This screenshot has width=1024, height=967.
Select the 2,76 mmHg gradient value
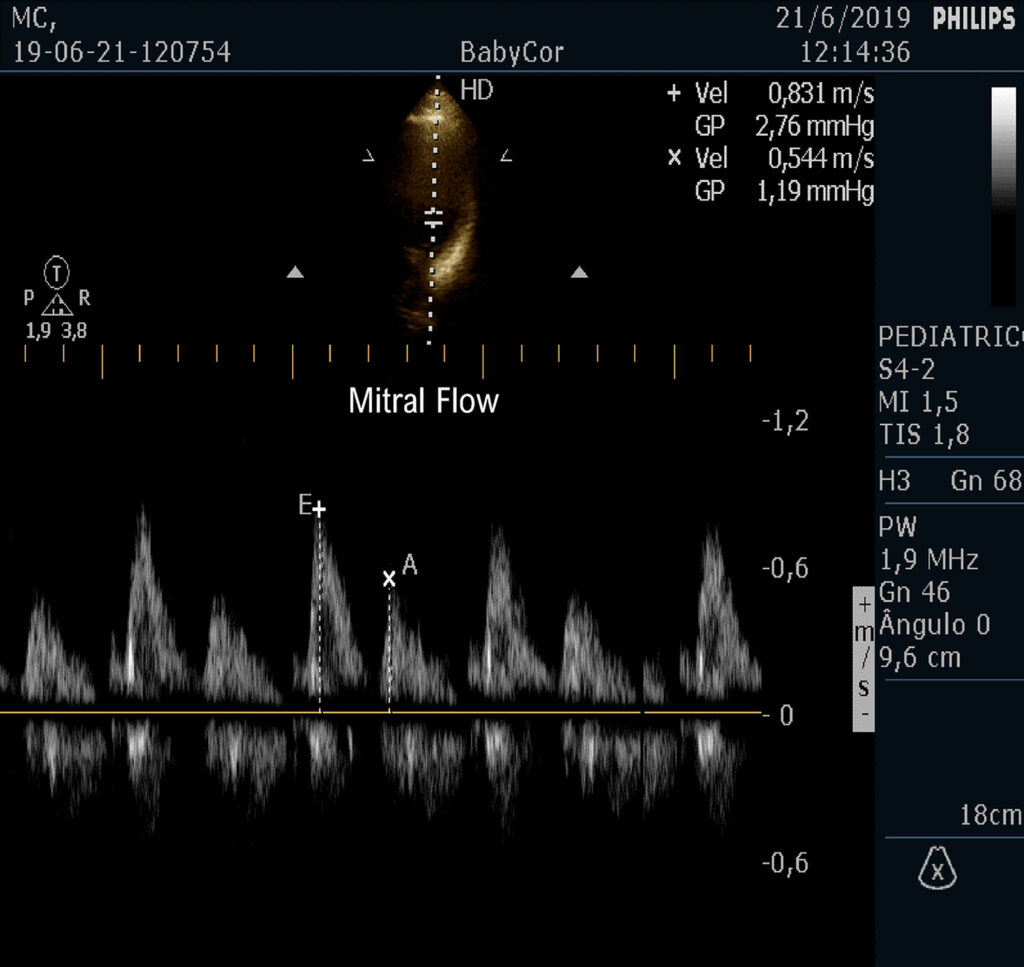pyautogui.click(x=814, y=126)
